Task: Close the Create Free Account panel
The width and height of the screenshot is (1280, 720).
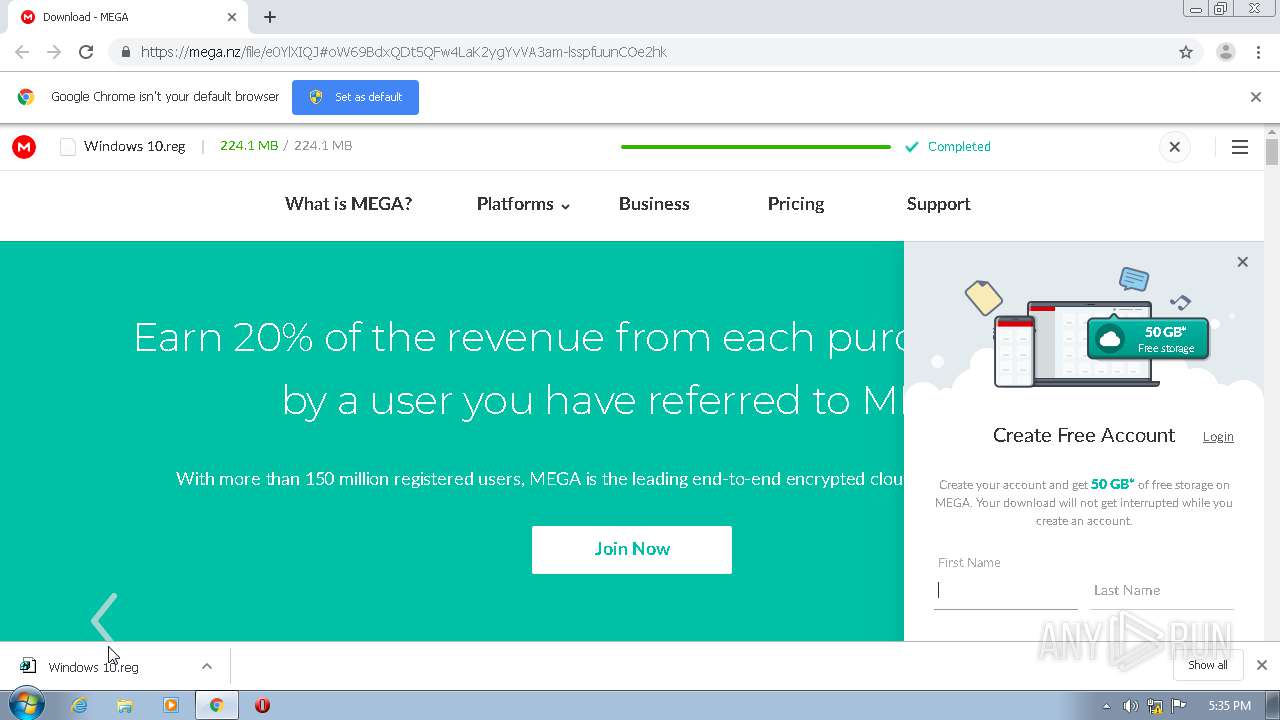Action: 1242,262
